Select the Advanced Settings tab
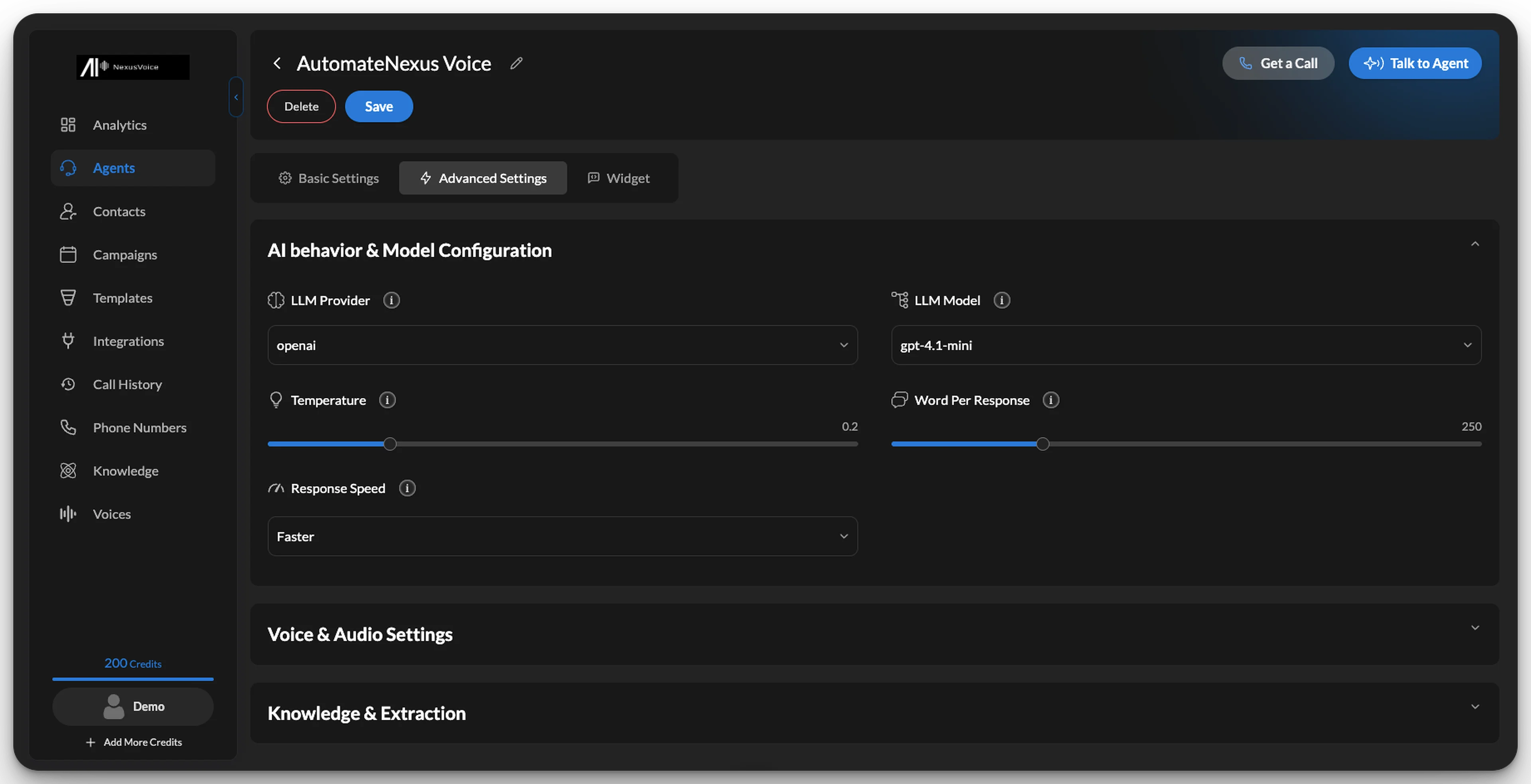The width and height of the screenshot is (1531, 784). (482, 178)
